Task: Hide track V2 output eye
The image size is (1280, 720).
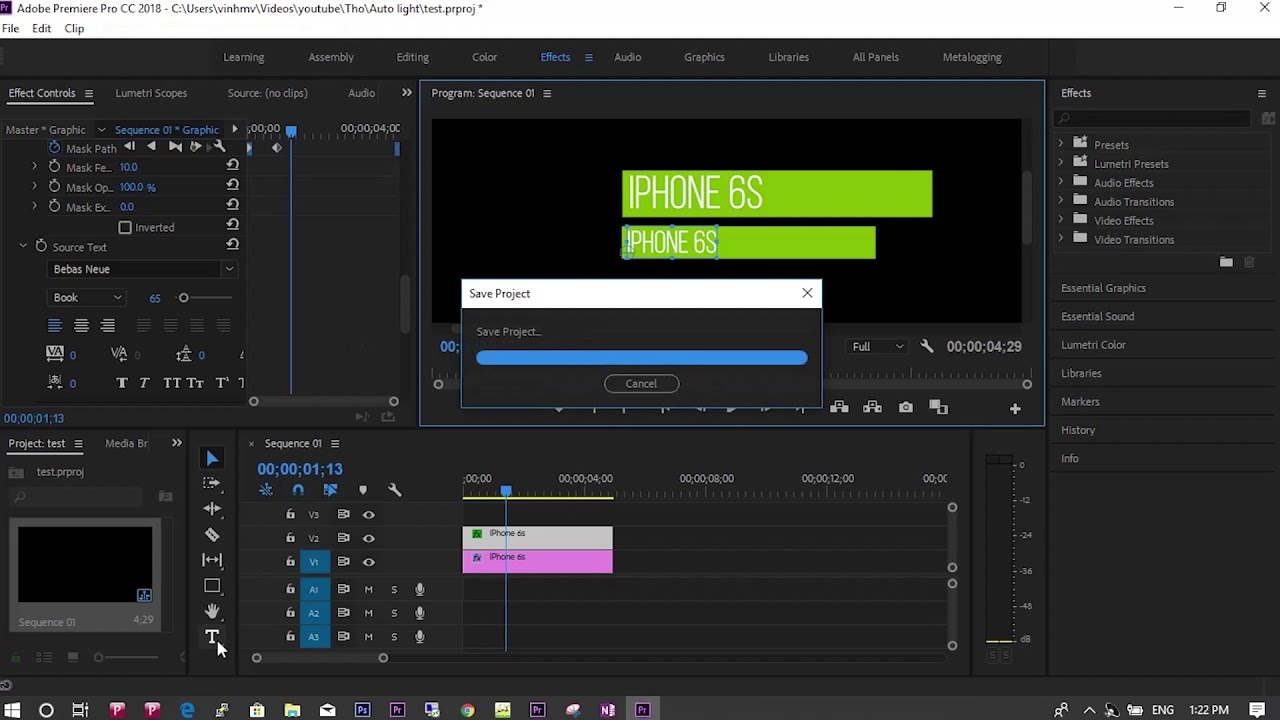Action: pyautogui.click(x=368, y=538)
